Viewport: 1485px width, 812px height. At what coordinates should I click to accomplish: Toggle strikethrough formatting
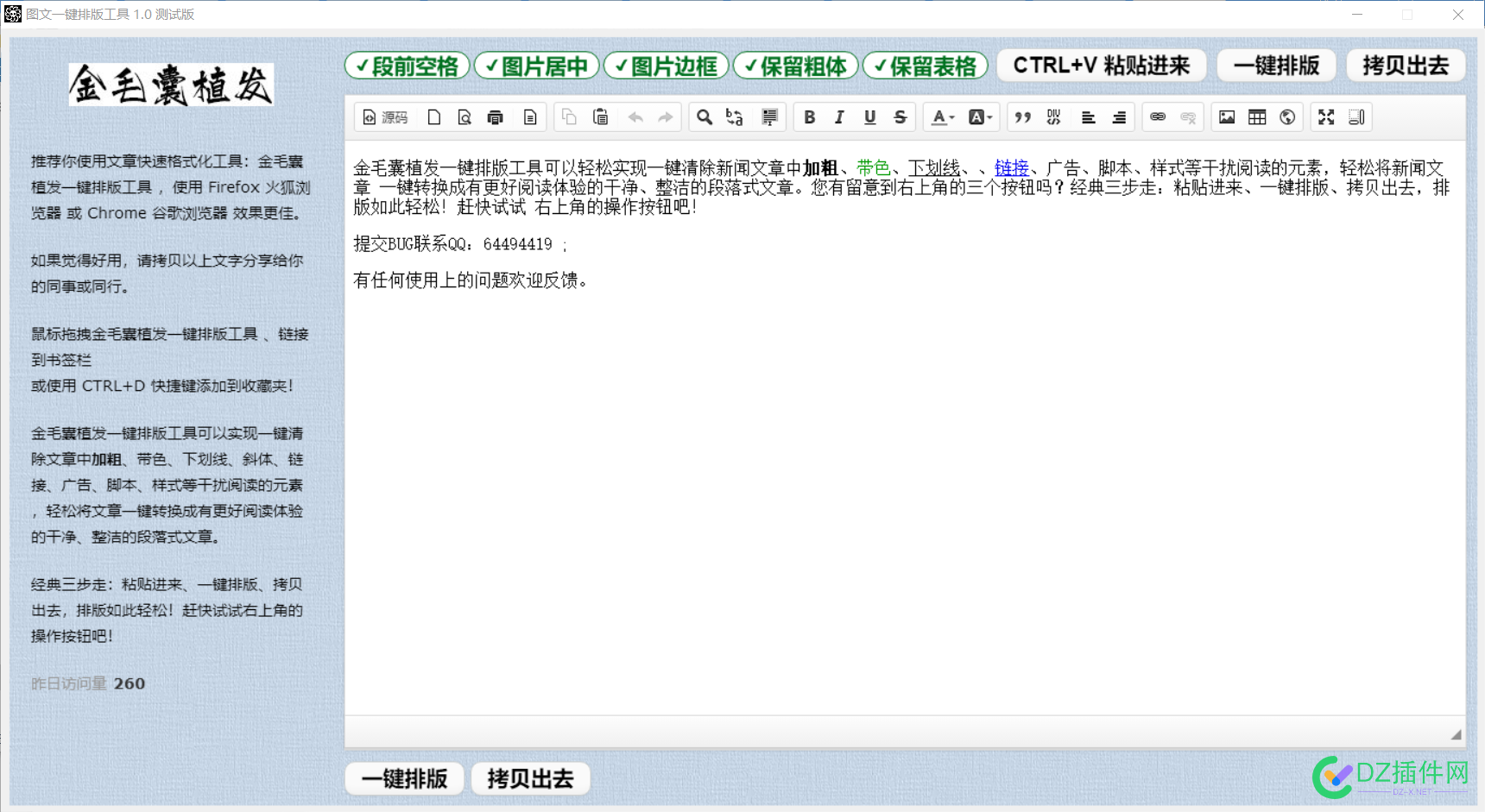900,117
